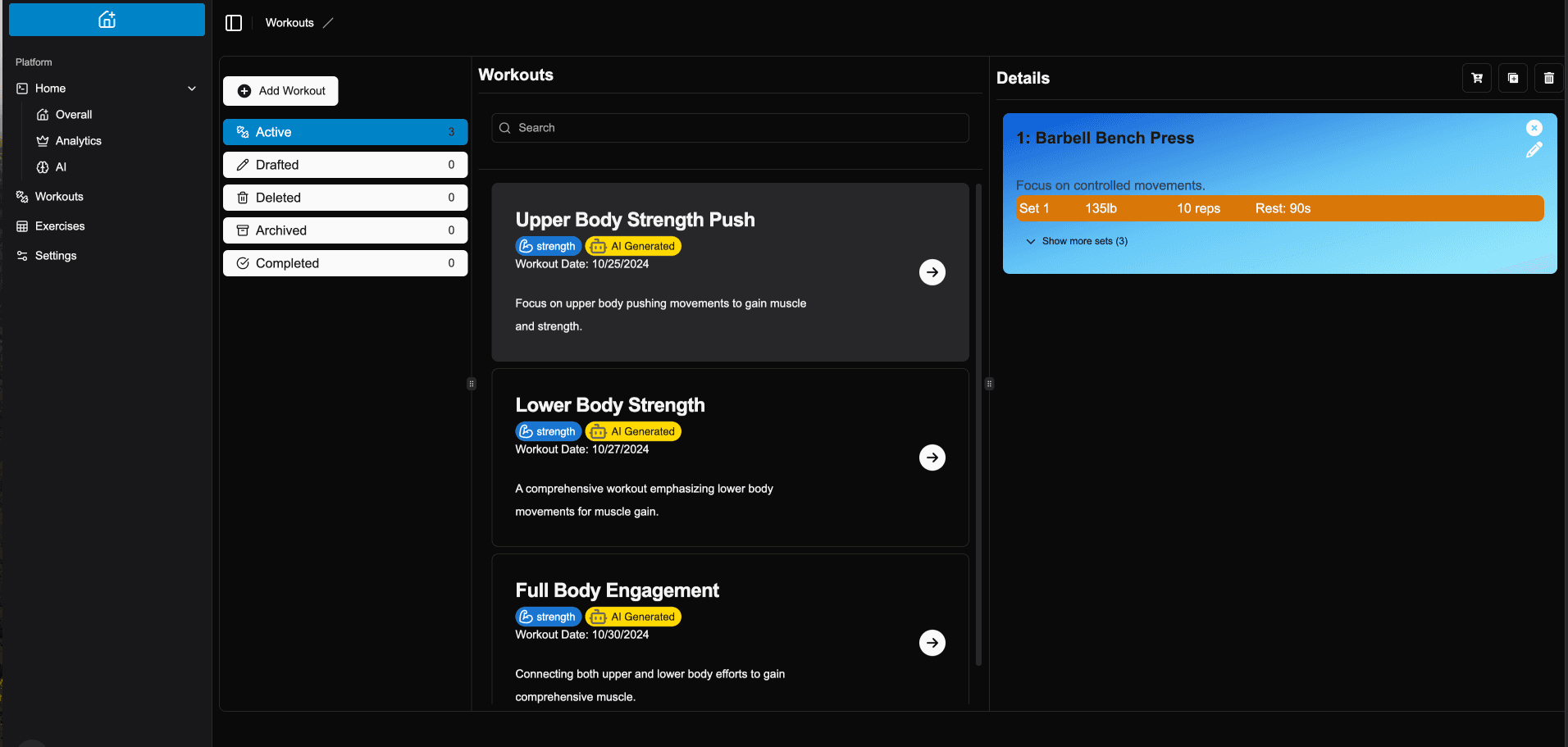Collapse the Home section chevron
1568x747 pixels.
192,89
